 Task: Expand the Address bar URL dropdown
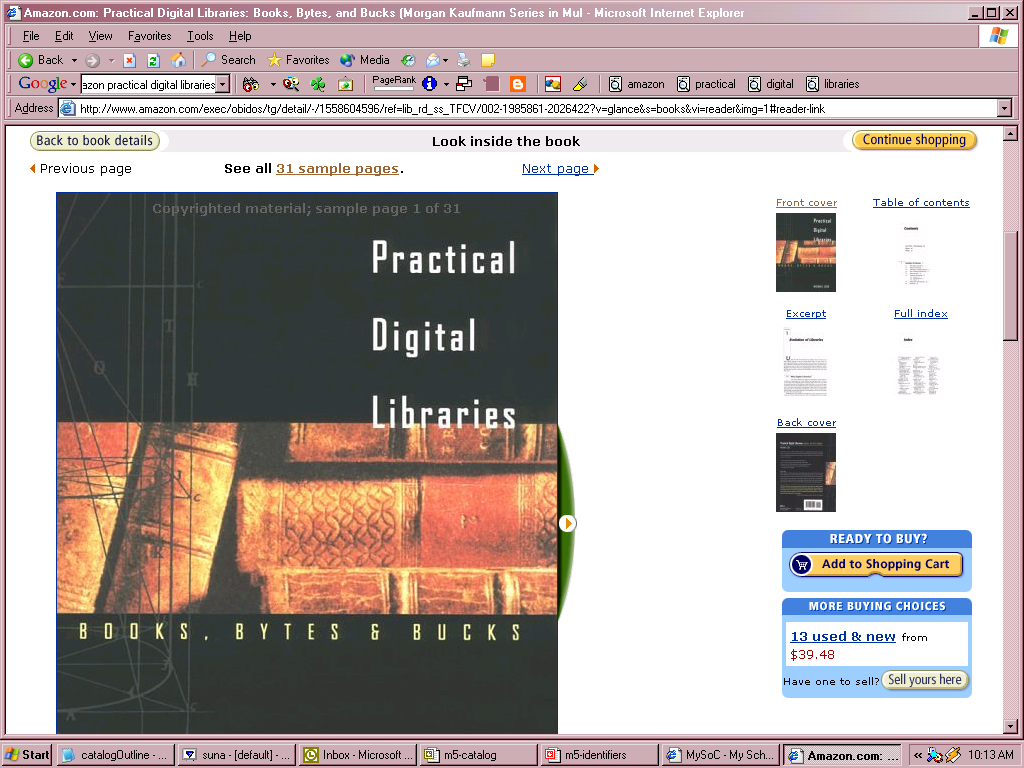pyautogui.click(x=1004, y=108)
